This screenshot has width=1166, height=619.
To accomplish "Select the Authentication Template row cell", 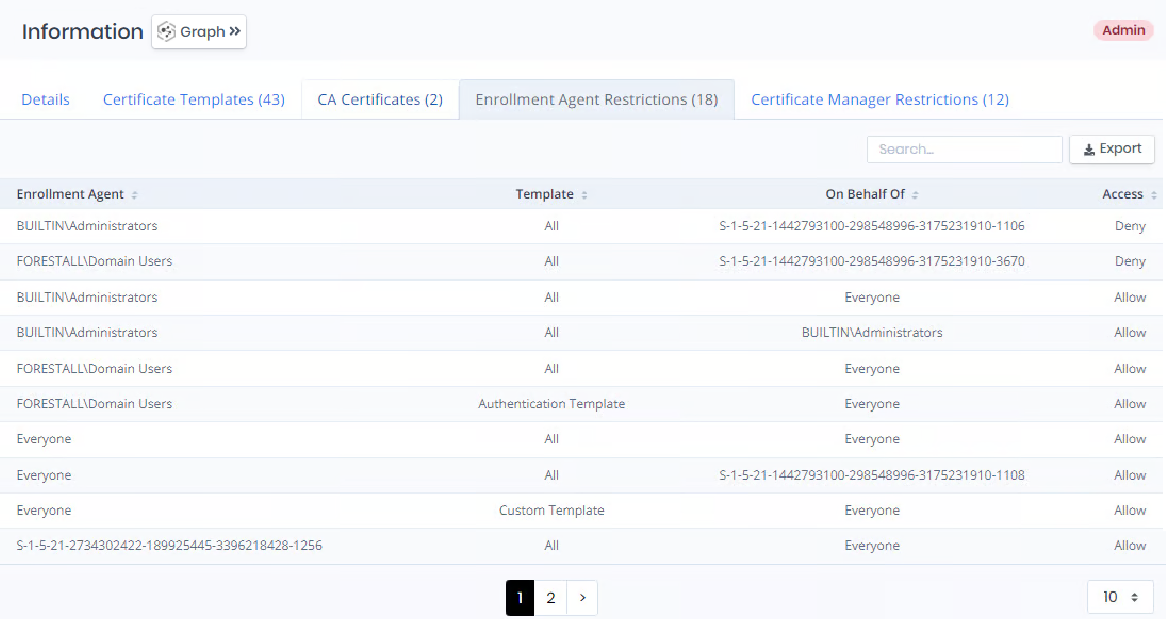I will (551, 404).
